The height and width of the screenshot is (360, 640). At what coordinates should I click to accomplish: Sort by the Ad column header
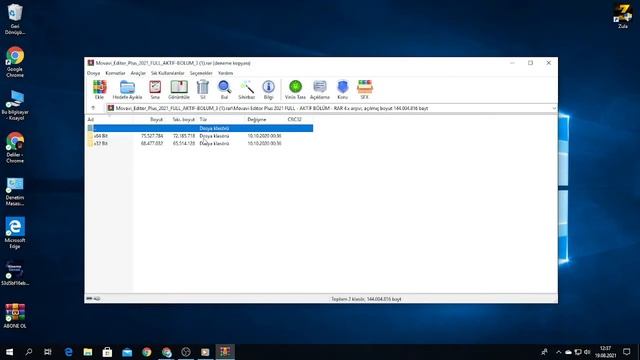click(91, 120)
